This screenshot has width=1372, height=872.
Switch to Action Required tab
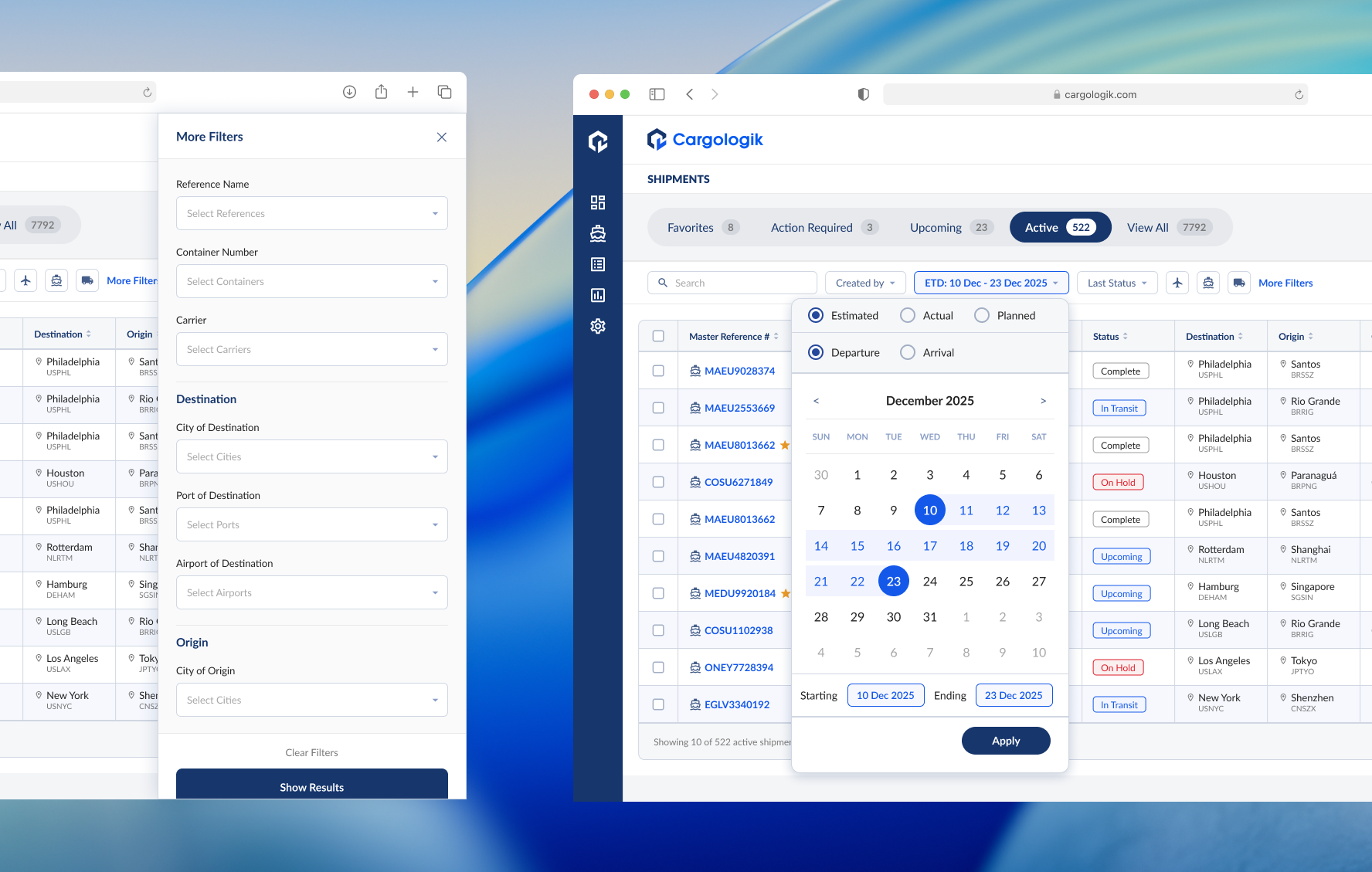(824, 227)
